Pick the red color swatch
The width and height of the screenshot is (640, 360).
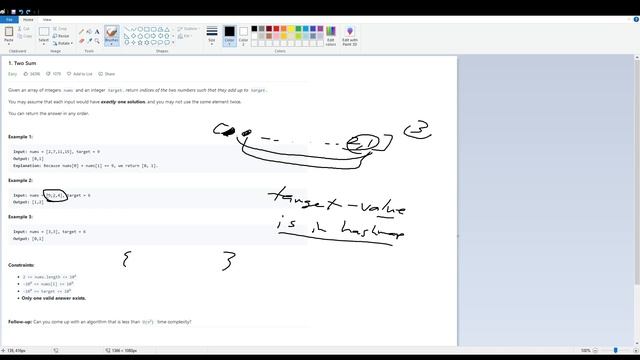[276, 29]
